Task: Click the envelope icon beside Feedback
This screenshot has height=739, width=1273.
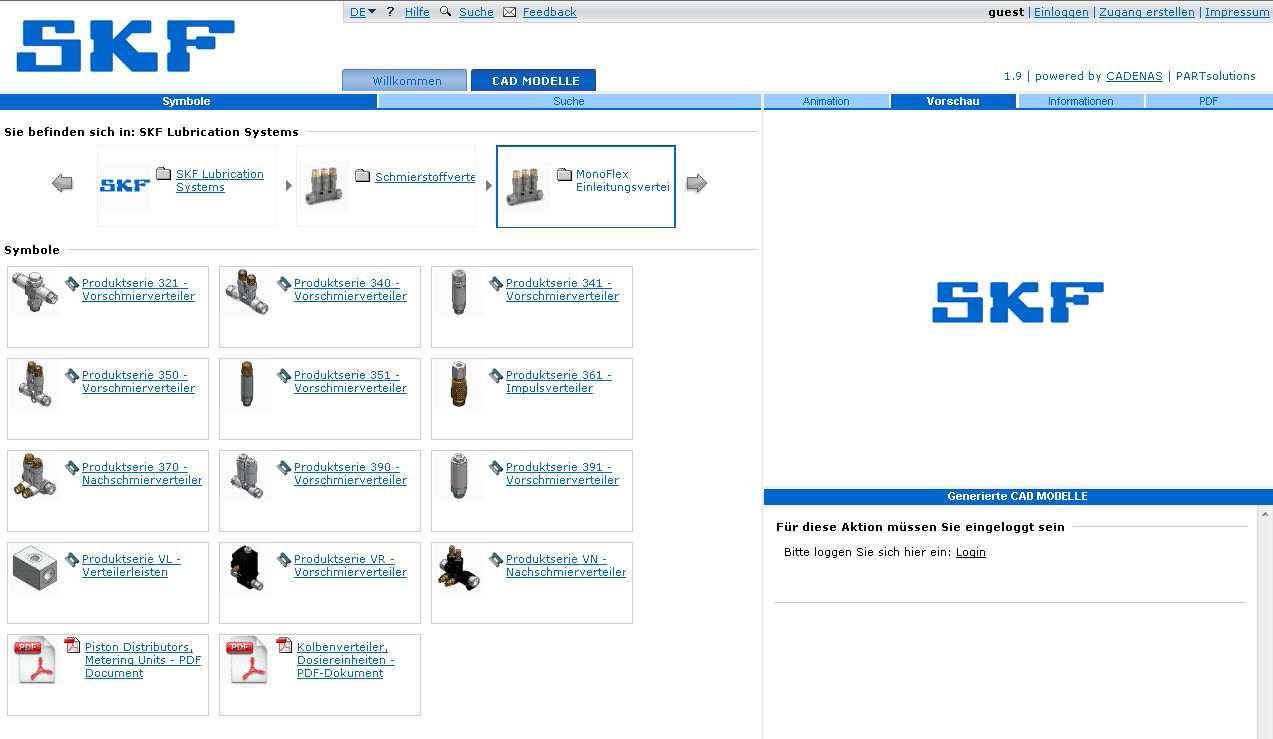Action: point(510,12)
